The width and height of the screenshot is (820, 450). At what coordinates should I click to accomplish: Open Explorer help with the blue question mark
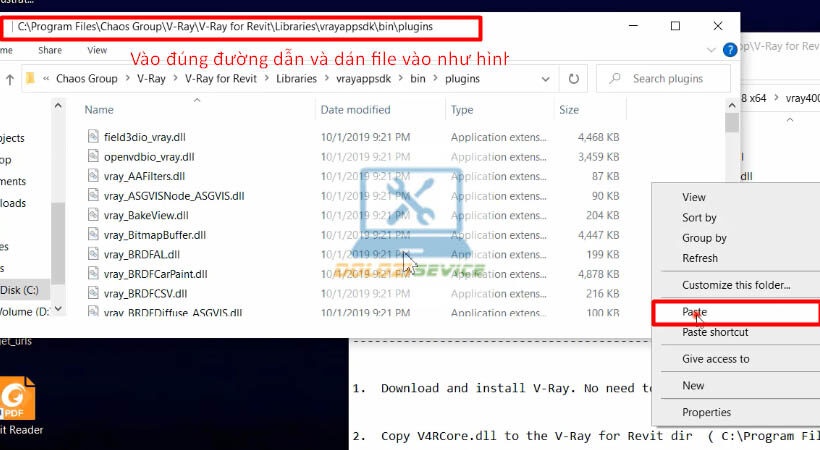click(730, 50)
